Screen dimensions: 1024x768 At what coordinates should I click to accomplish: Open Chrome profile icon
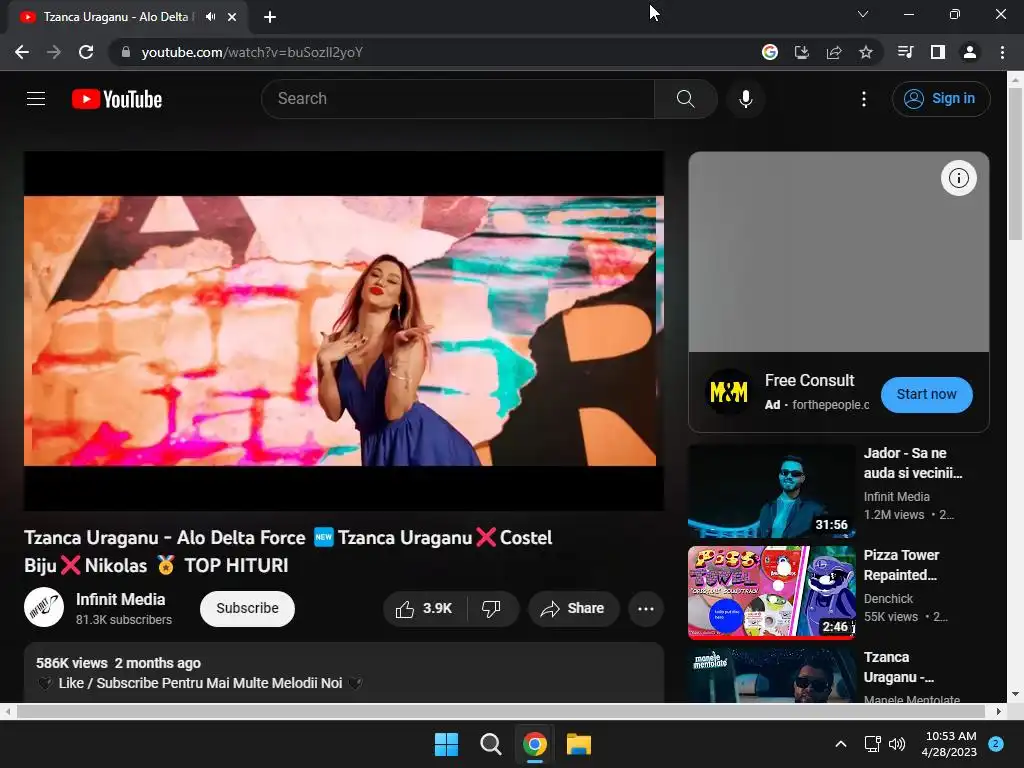[x=969, y=52]
